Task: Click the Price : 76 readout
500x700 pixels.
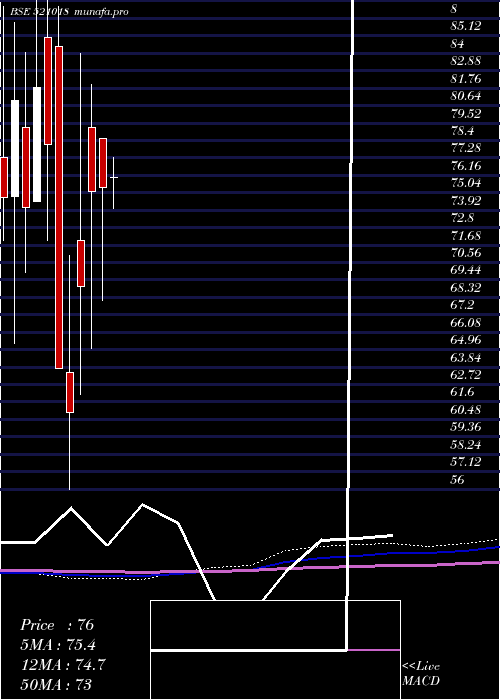Action: (x=57, y=625)
